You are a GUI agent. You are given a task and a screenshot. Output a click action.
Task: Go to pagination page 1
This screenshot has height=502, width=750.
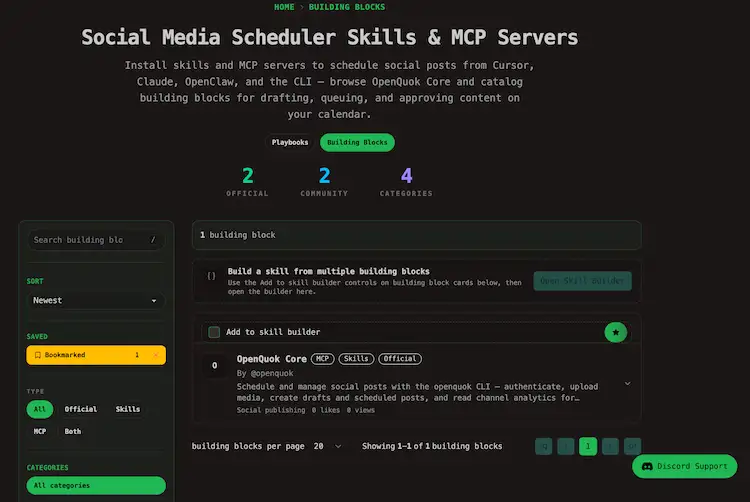click(588, 446)
